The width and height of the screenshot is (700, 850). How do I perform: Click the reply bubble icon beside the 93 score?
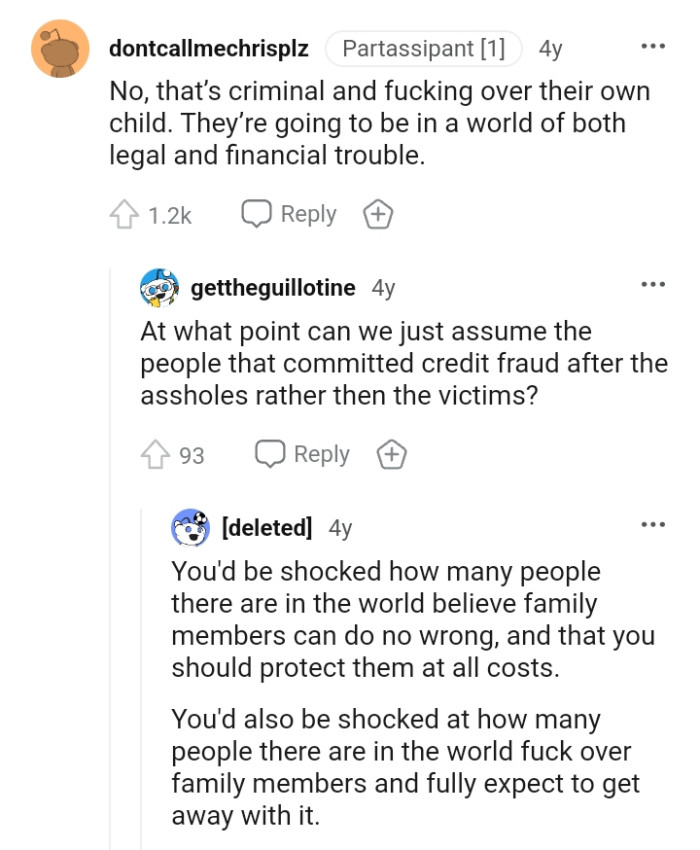(x=270, y=454)
